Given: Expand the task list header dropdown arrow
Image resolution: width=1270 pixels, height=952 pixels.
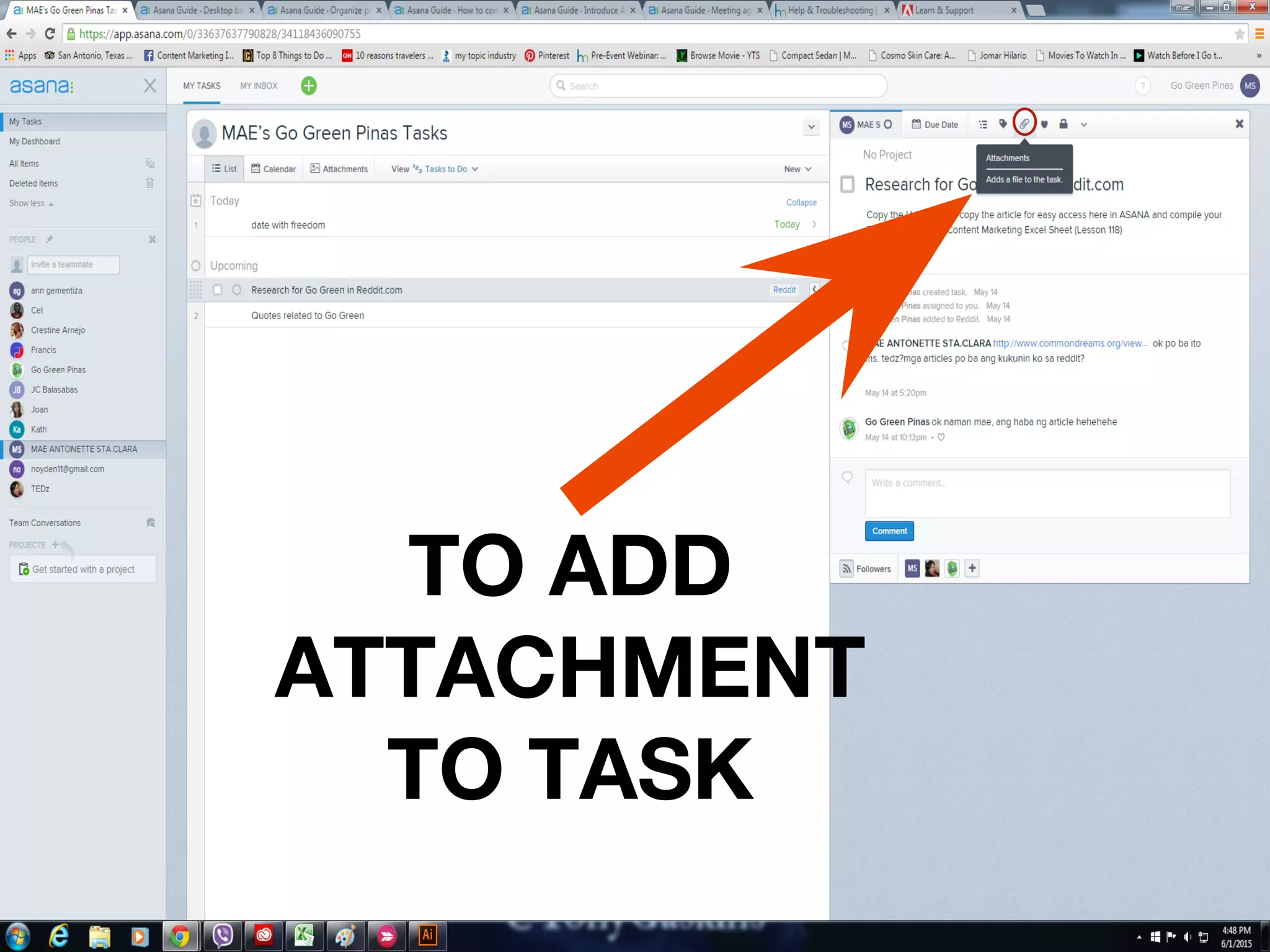Looking at the screenshot, I should coord(811,127).
